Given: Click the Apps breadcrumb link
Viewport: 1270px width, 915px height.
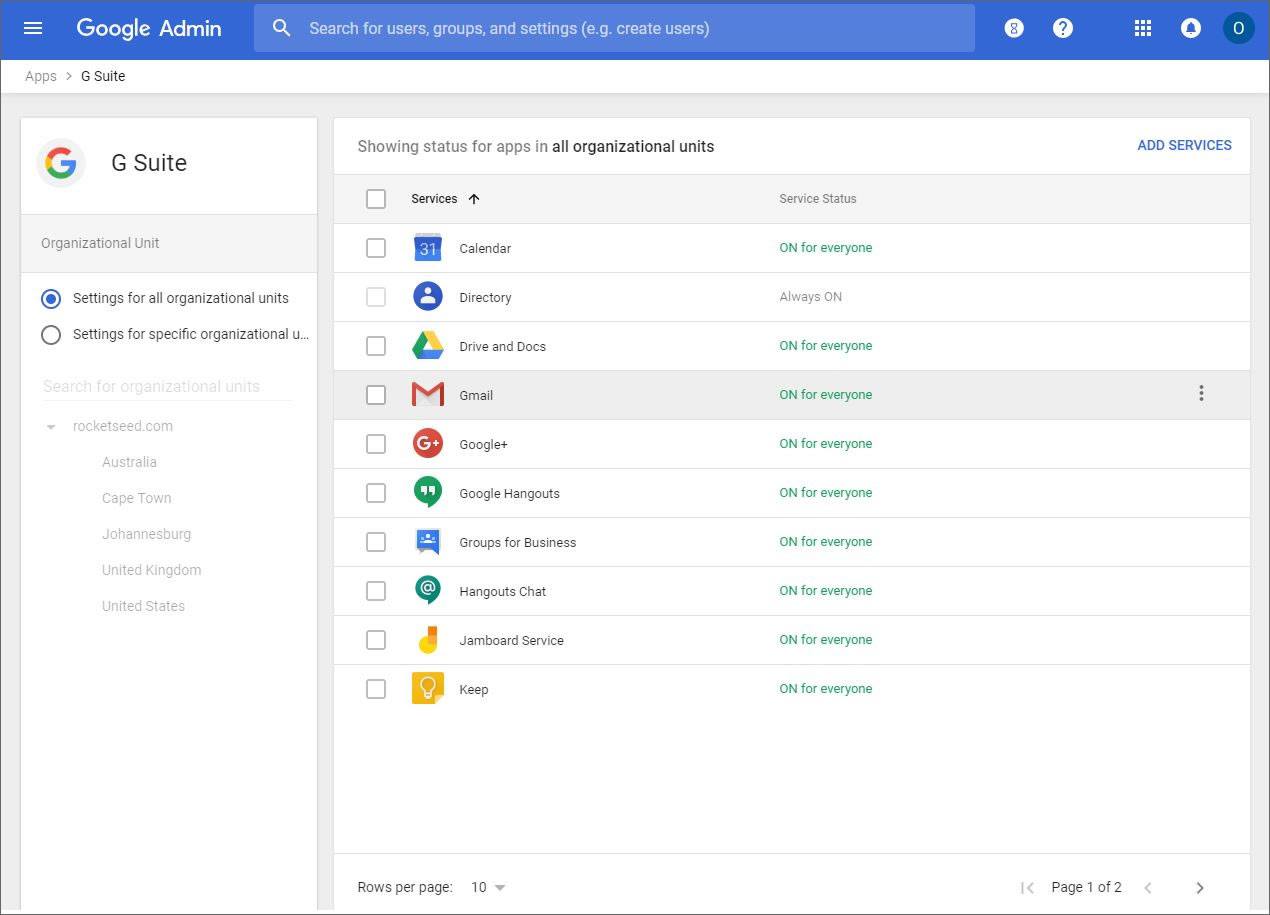Looking at the screenshot, I should [41, 76].
